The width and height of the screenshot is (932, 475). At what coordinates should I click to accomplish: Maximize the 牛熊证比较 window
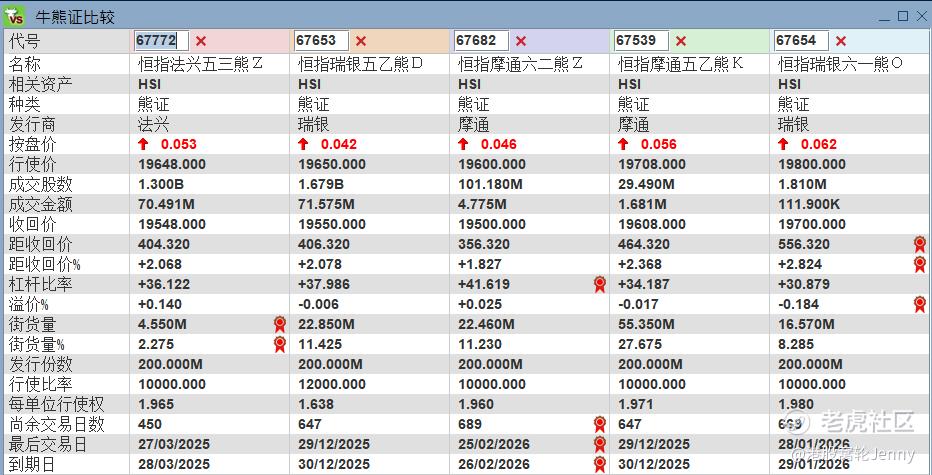click(903, 16)
